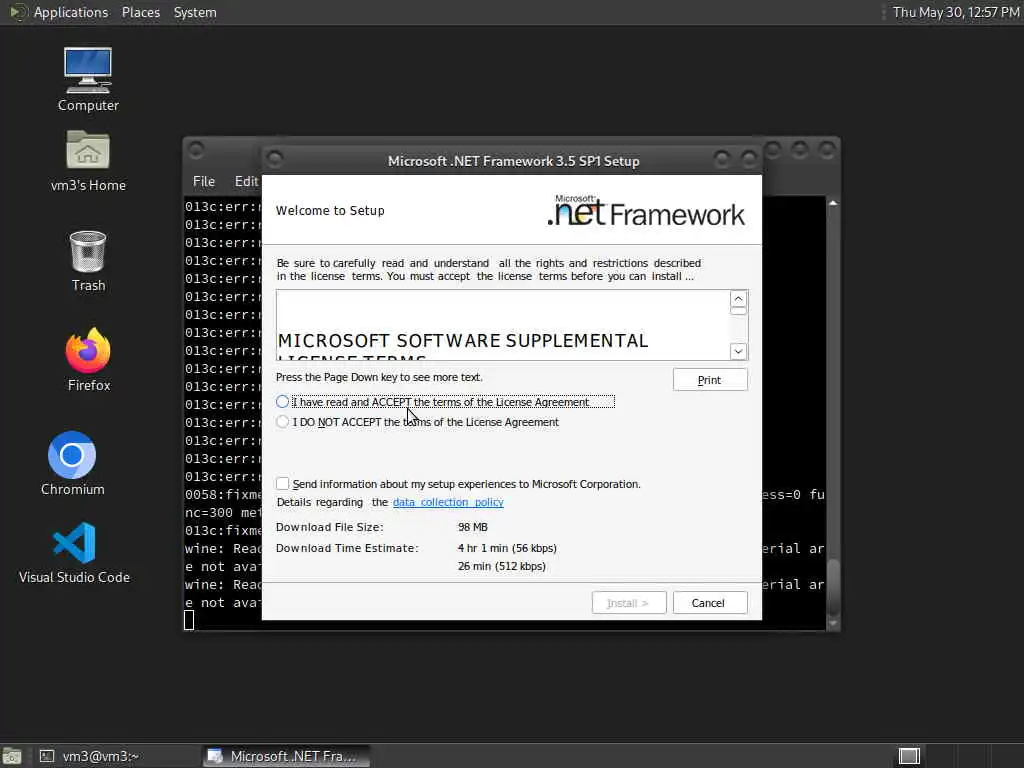Image resolution: width=1024 pixels, height=768 pixels.
Task: Click the Print button
Action: pyautogui.click(x=710, y=380)
